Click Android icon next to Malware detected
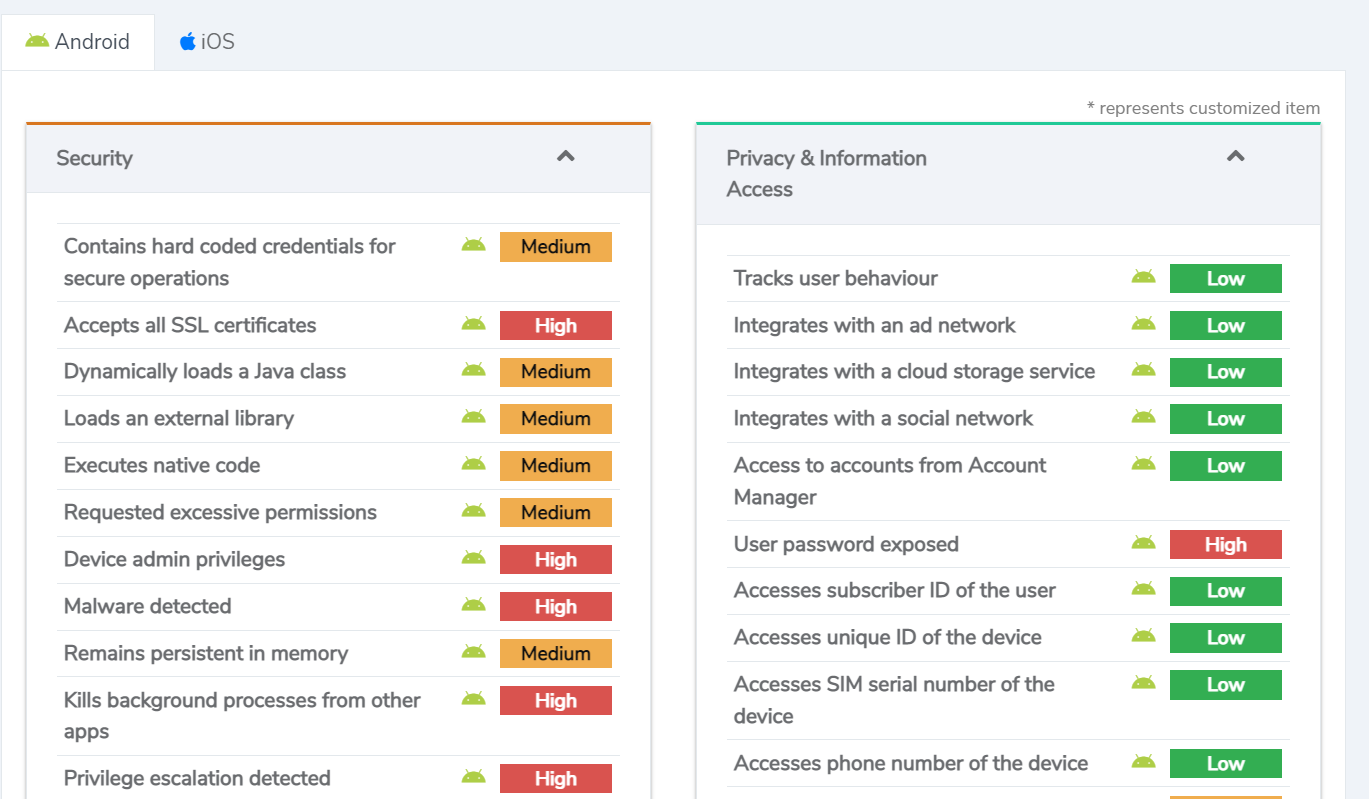The image size is (1369, 799). pos(473,605)
